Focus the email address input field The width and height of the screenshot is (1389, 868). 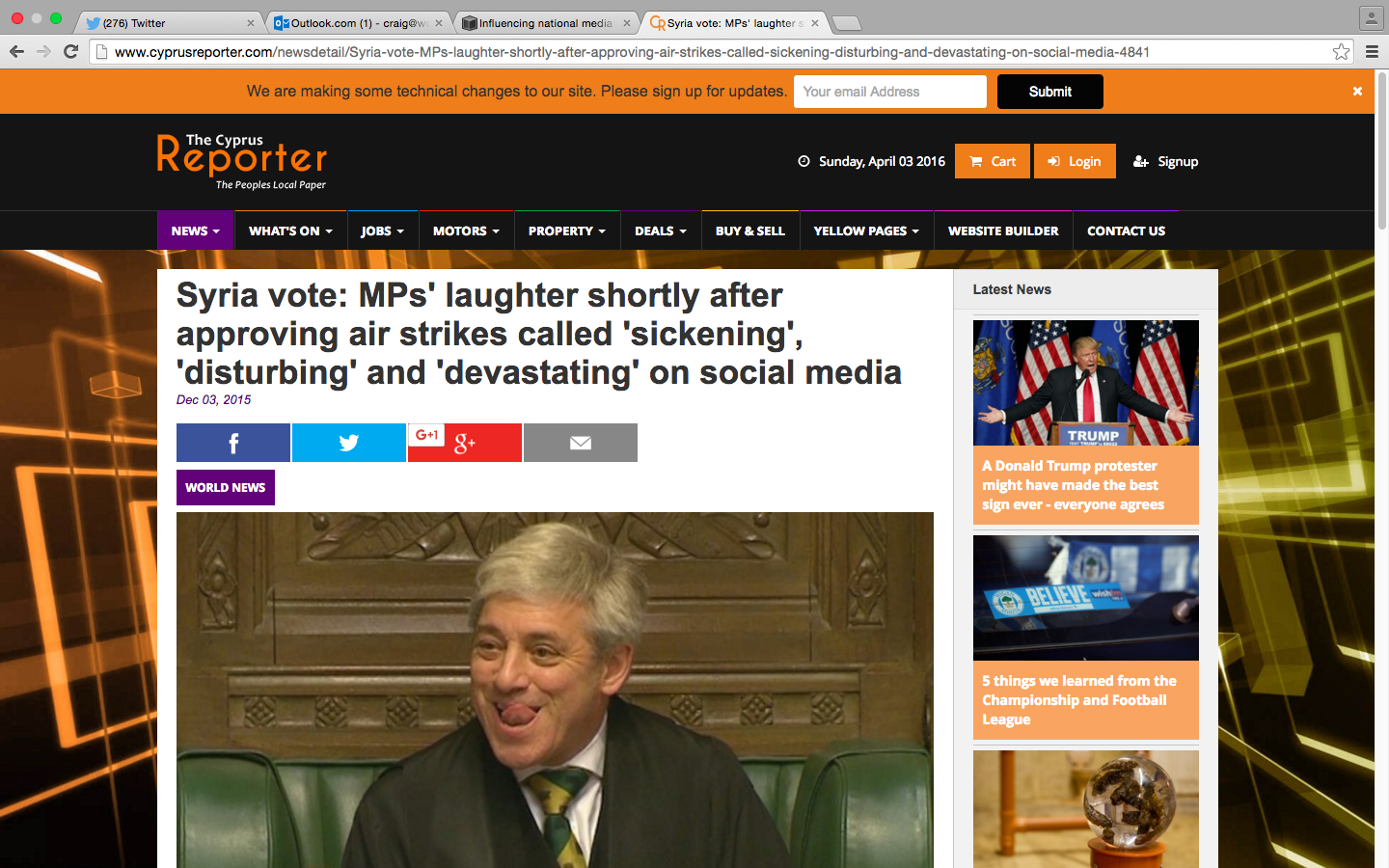click(x=890, y=92)
